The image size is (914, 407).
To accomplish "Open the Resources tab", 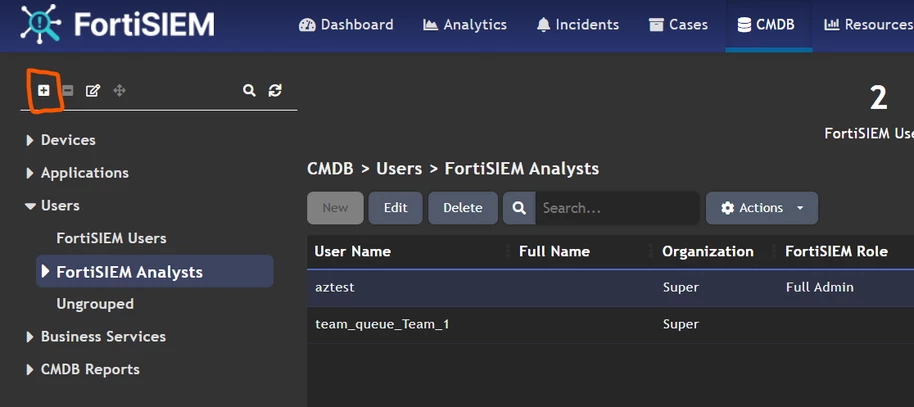I will click(x=869, y=25).
